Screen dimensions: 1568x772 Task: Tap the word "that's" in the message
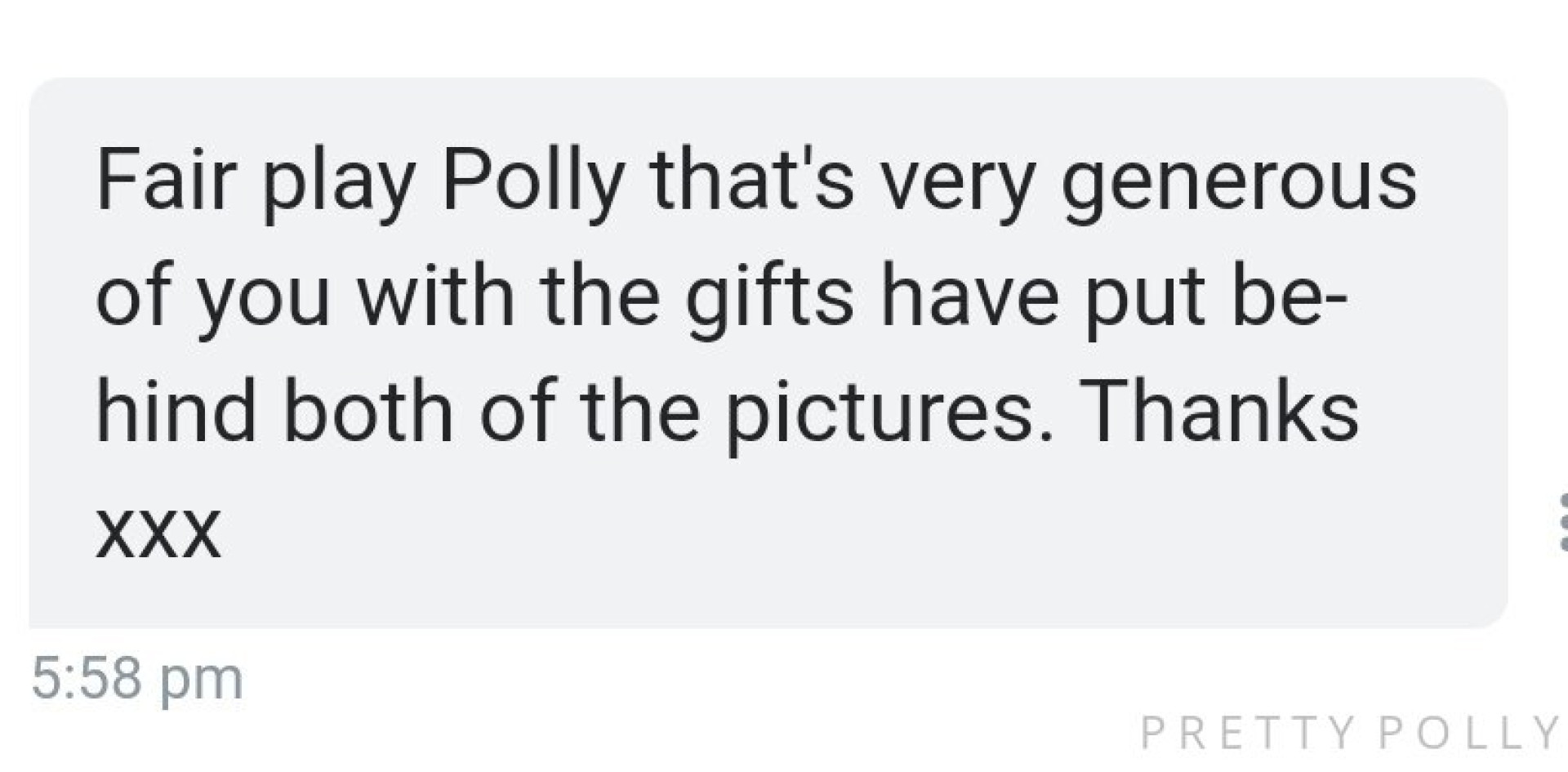pyautogui.click(x=751, y=180)
